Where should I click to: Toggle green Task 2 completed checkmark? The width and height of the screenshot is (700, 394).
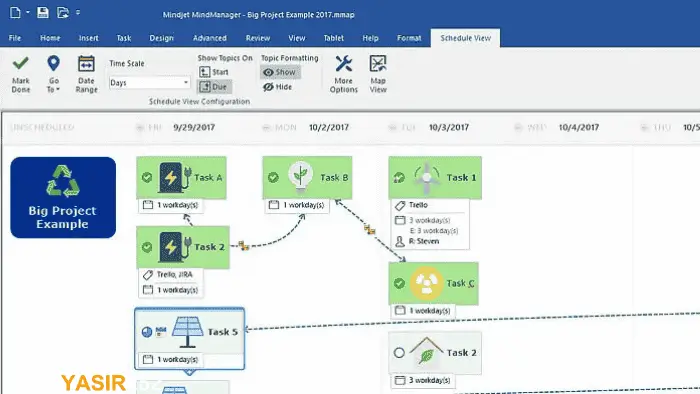pyautogui.click(x=147, y=247)
